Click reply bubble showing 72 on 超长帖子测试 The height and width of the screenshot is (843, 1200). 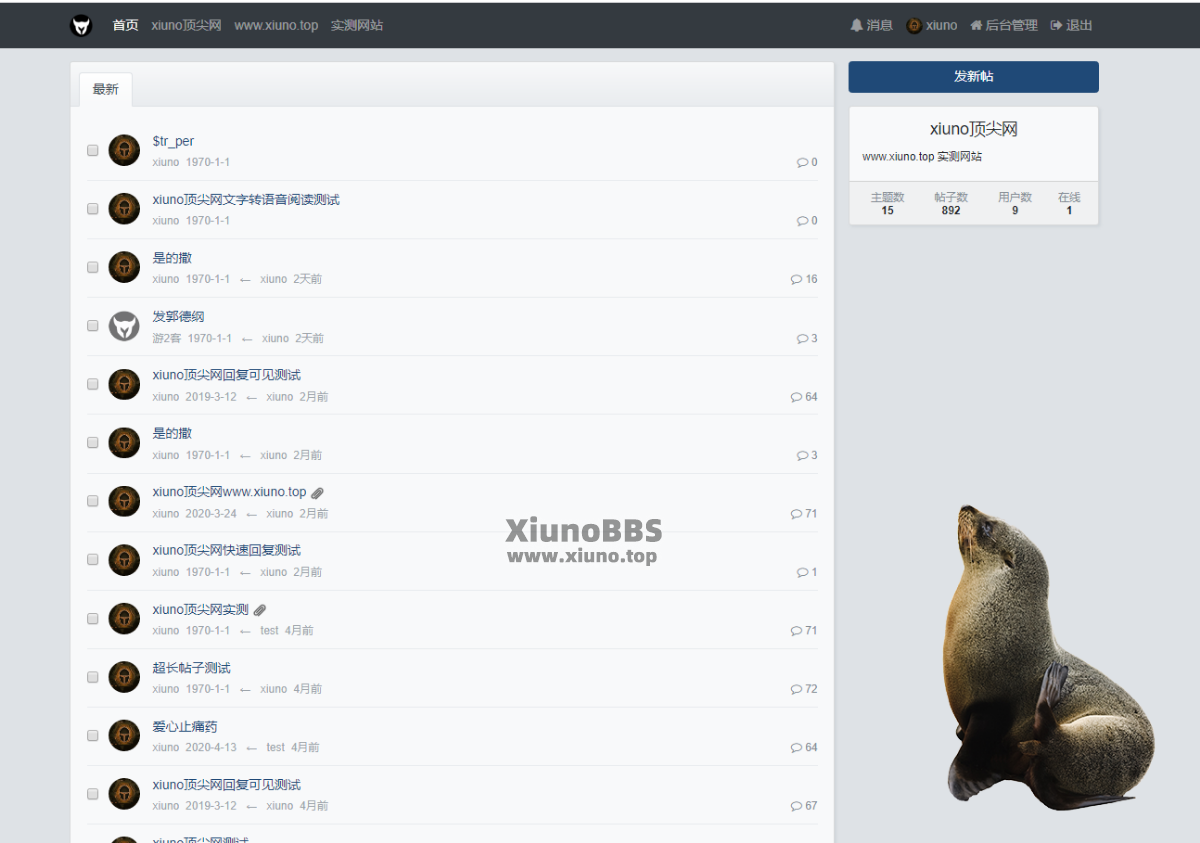(796, 689)
